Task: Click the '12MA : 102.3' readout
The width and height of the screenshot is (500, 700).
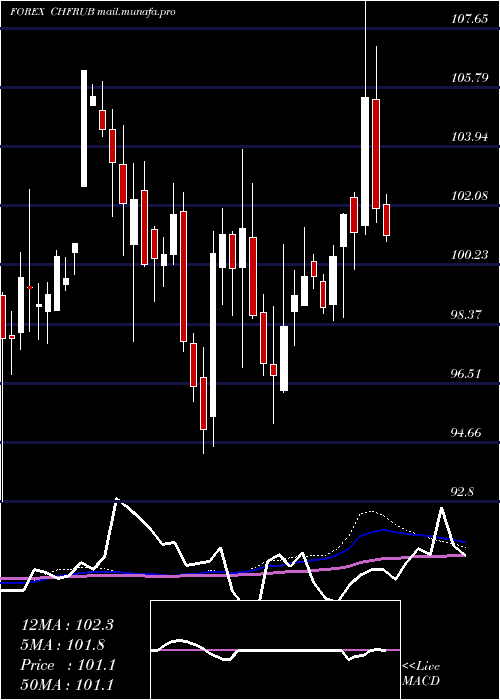Action: click(x=67, y=625)
